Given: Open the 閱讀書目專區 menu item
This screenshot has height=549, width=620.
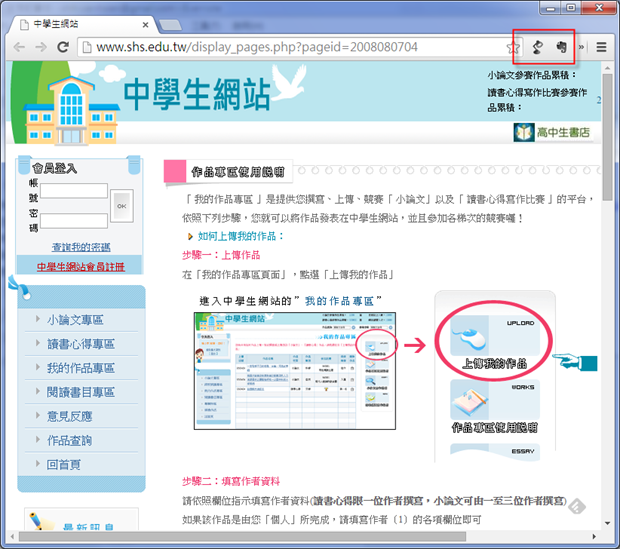Looking at the screenshot, I should 81,392.
